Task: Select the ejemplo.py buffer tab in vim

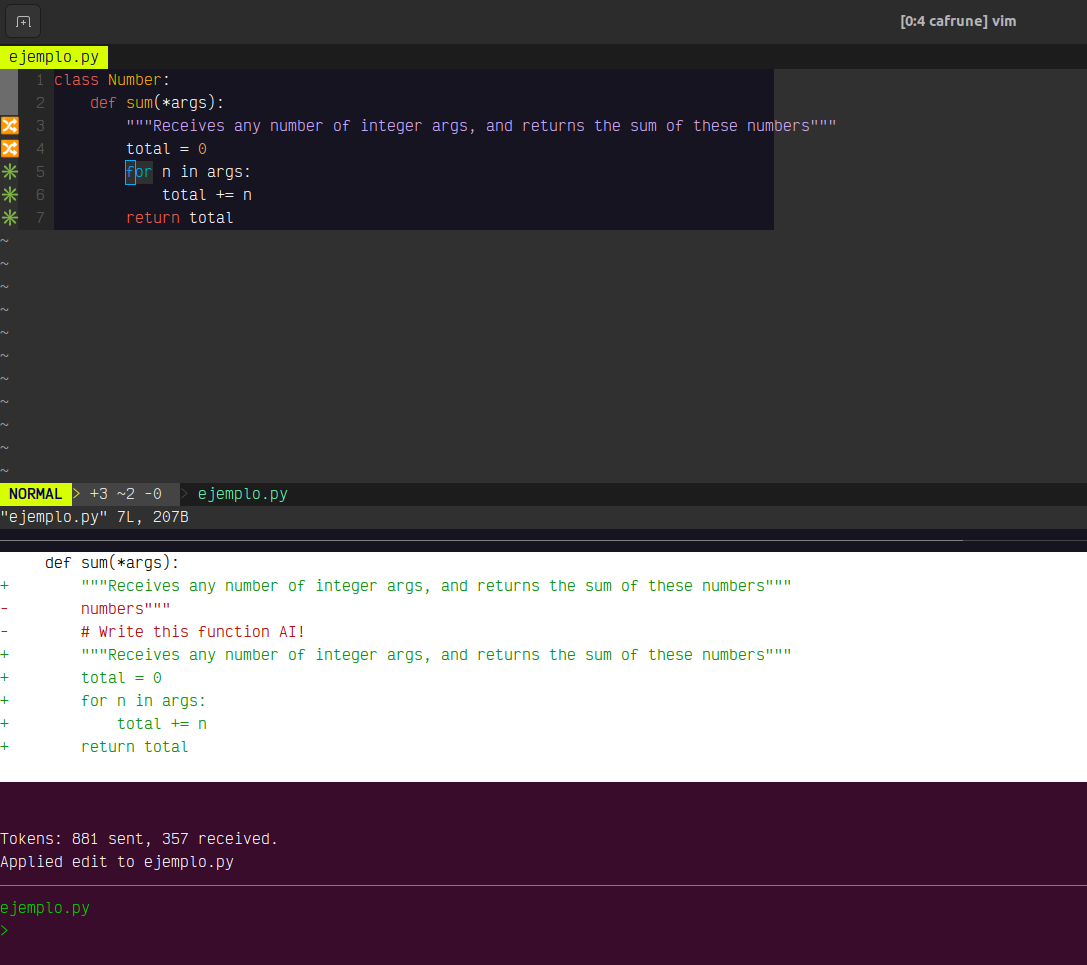Action: click(54, 57)
